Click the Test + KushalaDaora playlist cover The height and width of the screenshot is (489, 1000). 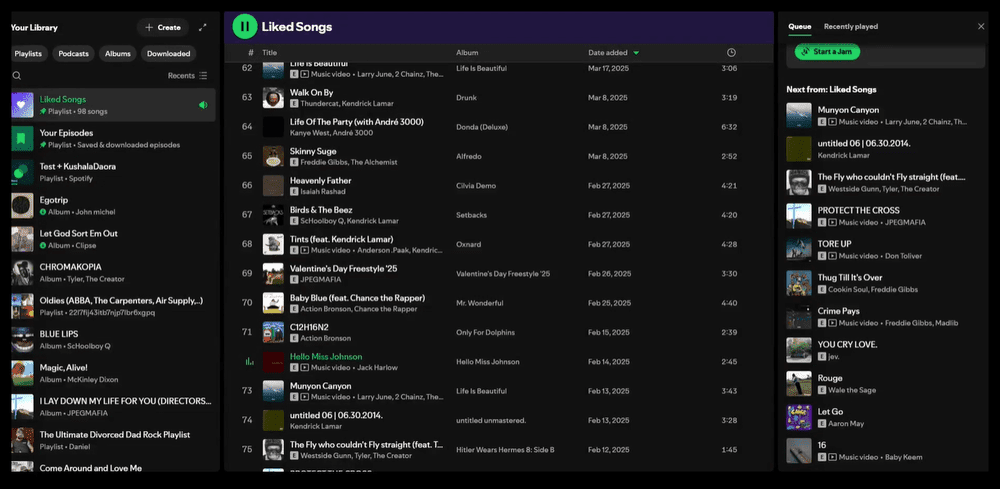pyautogui.click(x=22, y=172)
